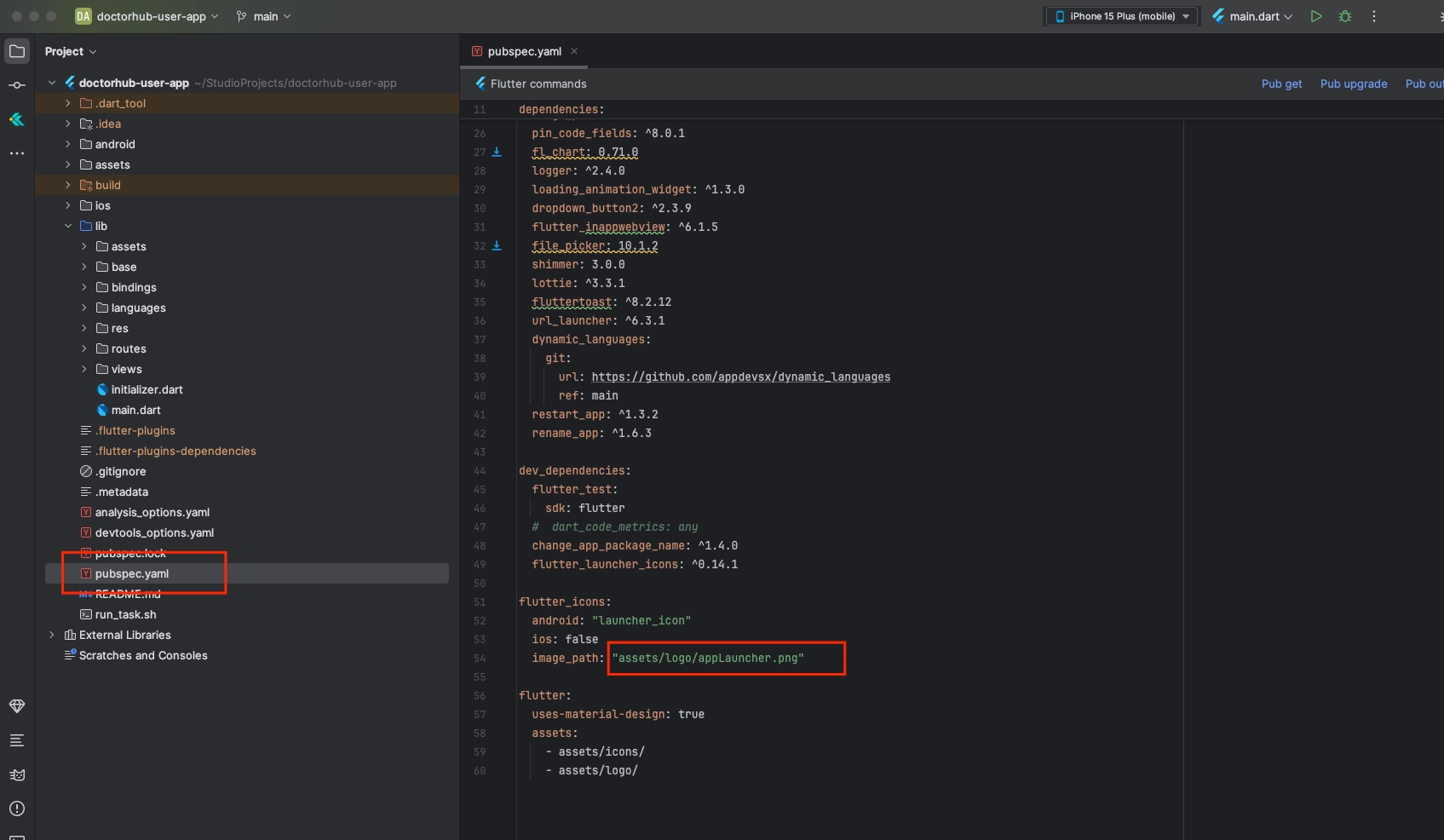1444x840 pixels.
Task: Open the iPhone 15 Plus device selector
Action: click(1122, 16)
